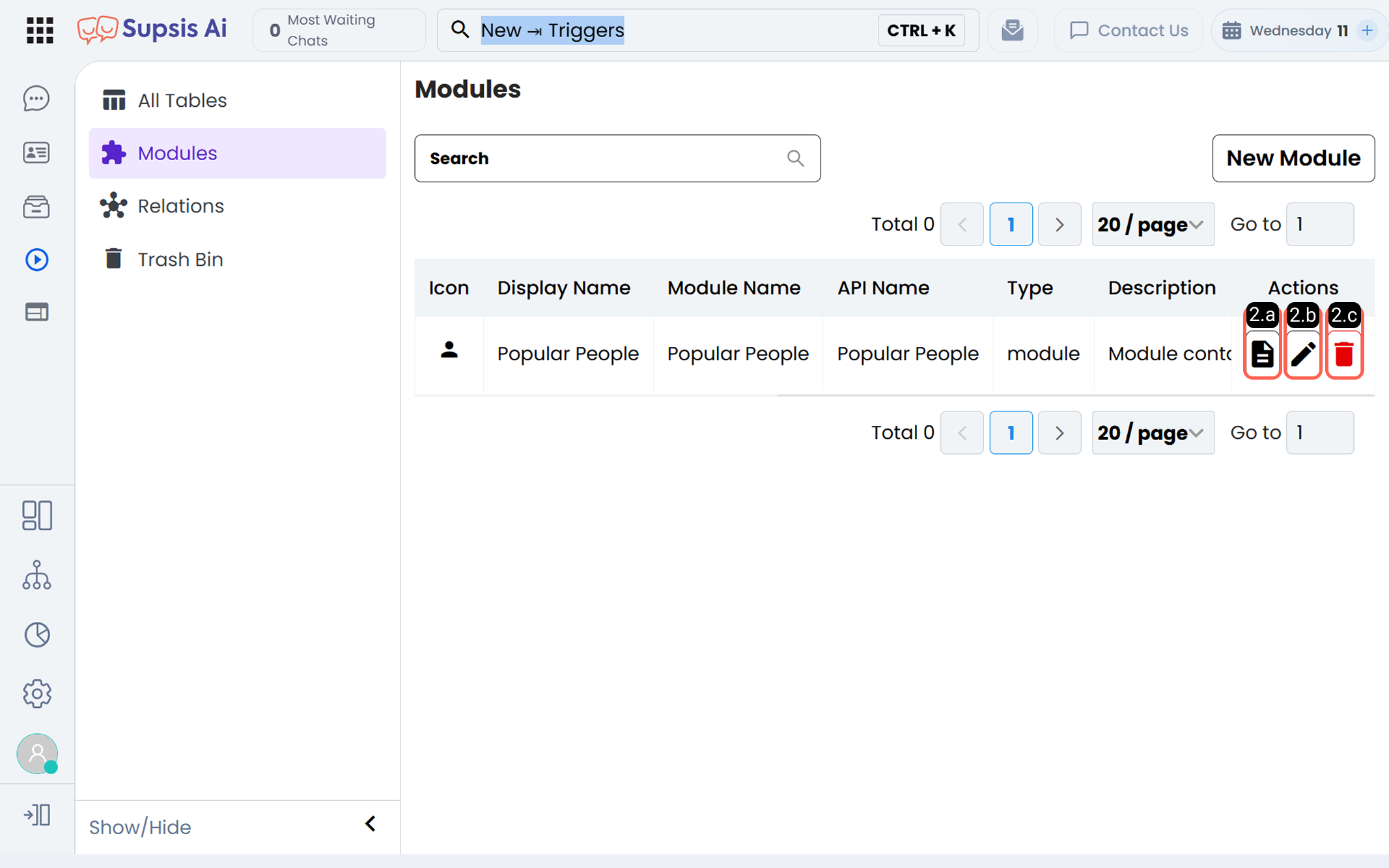1389x868 pixels.
Task: Click the Supsis Ai logo
Action: pyautogui.click(x=152, y=29)
